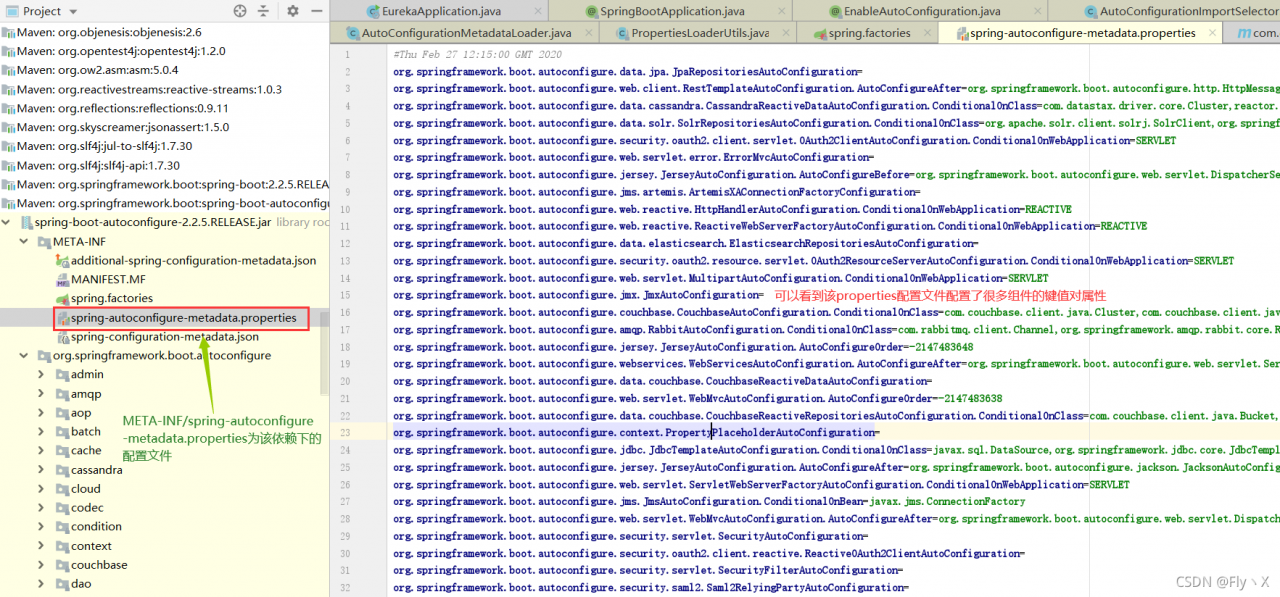1280x597 pixels.
Task: Click the cassandra package folder icon
Action: (62, 470)
